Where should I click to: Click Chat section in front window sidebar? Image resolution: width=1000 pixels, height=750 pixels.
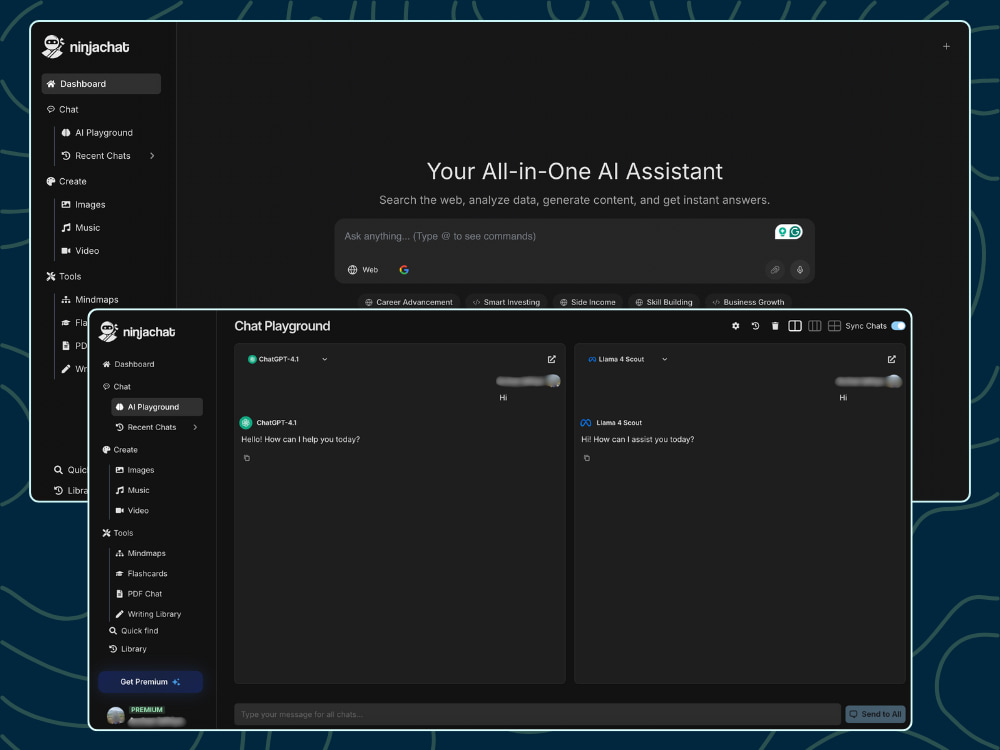coord(117,386)
